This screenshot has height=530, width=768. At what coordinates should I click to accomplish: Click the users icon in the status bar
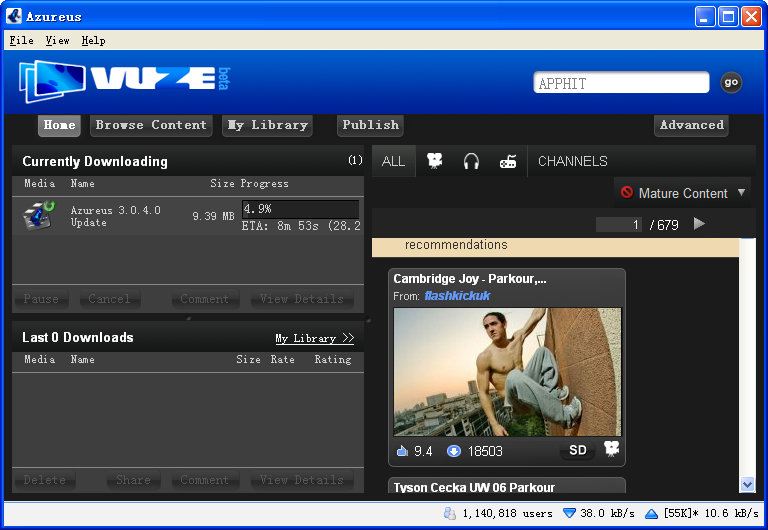tap(450, 513)
